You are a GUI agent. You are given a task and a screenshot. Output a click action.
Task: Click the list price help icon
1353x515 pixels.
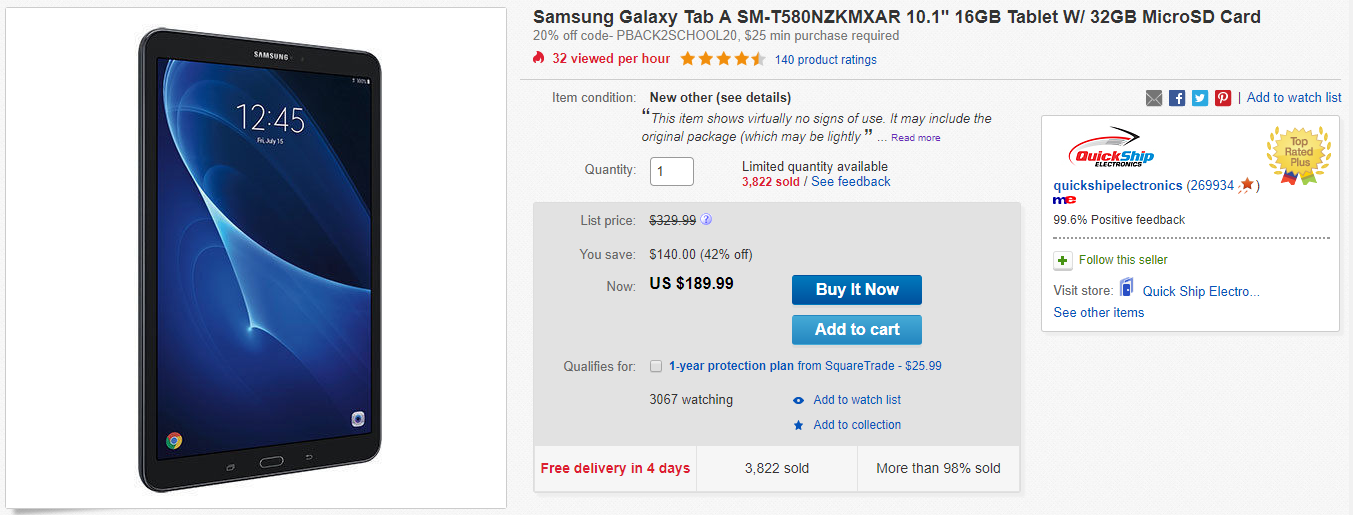pos(706,220)
